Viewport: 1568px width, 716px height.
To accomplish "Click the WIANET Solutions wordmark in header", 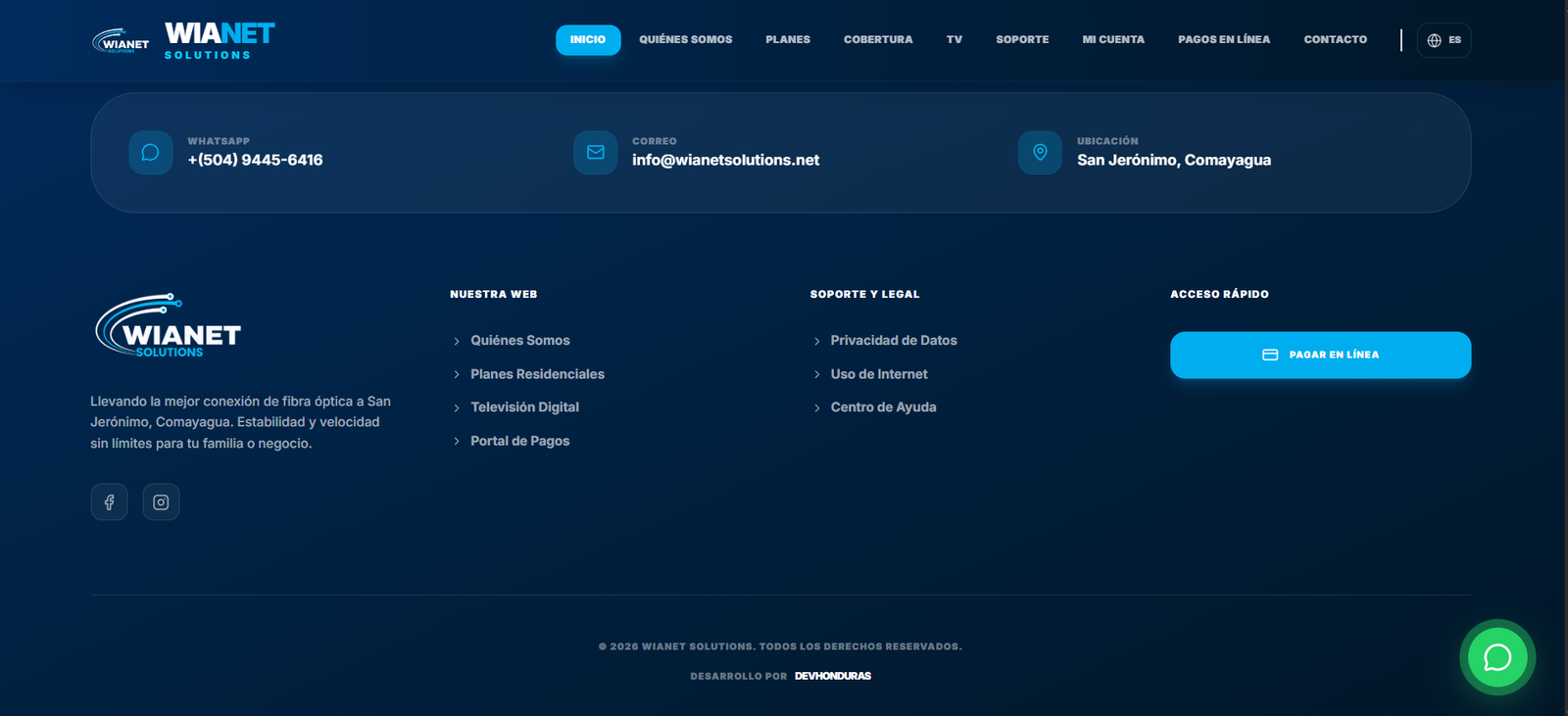I will tap(220, 41).
